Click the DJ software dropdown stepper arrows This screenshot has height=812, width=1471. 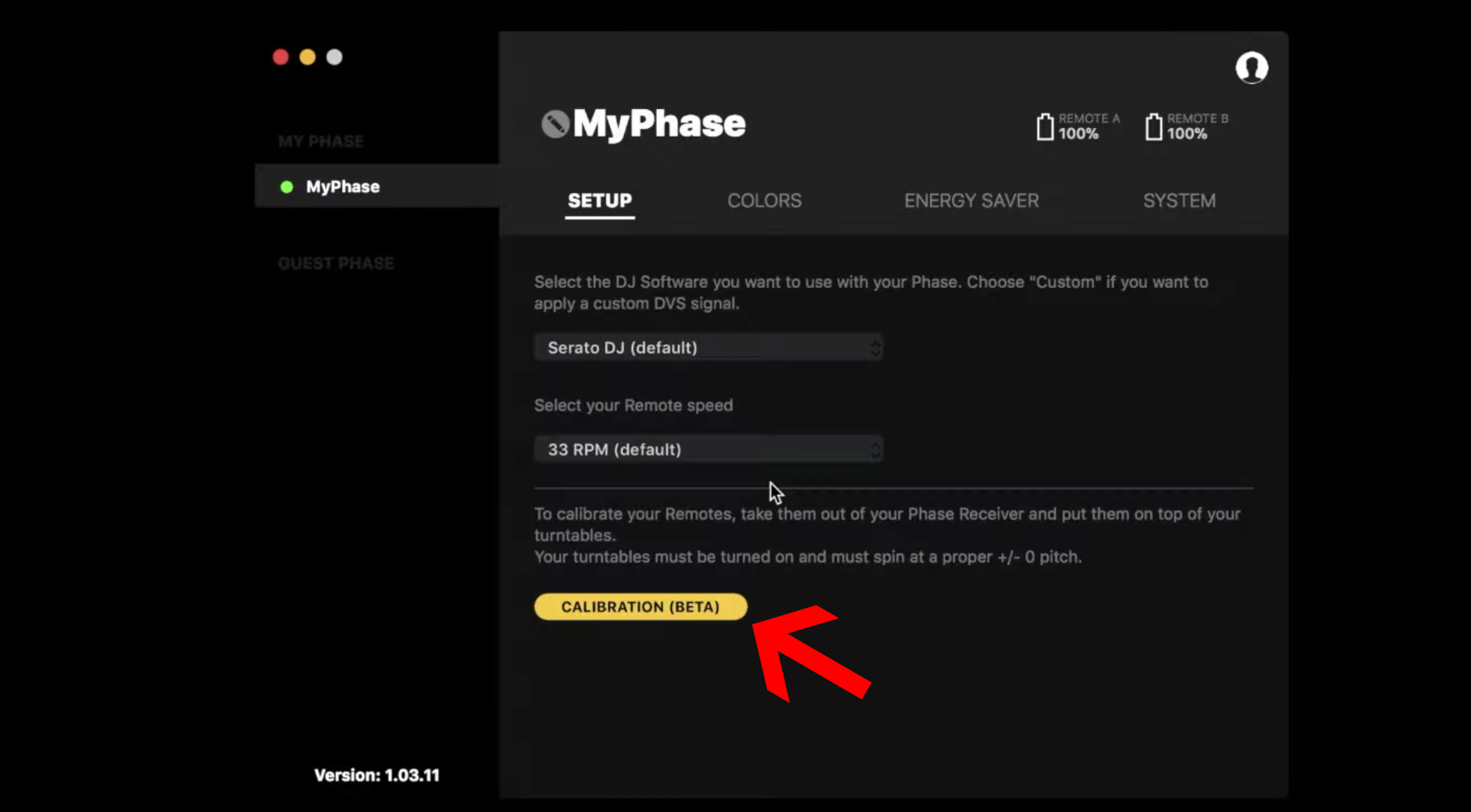875,348
